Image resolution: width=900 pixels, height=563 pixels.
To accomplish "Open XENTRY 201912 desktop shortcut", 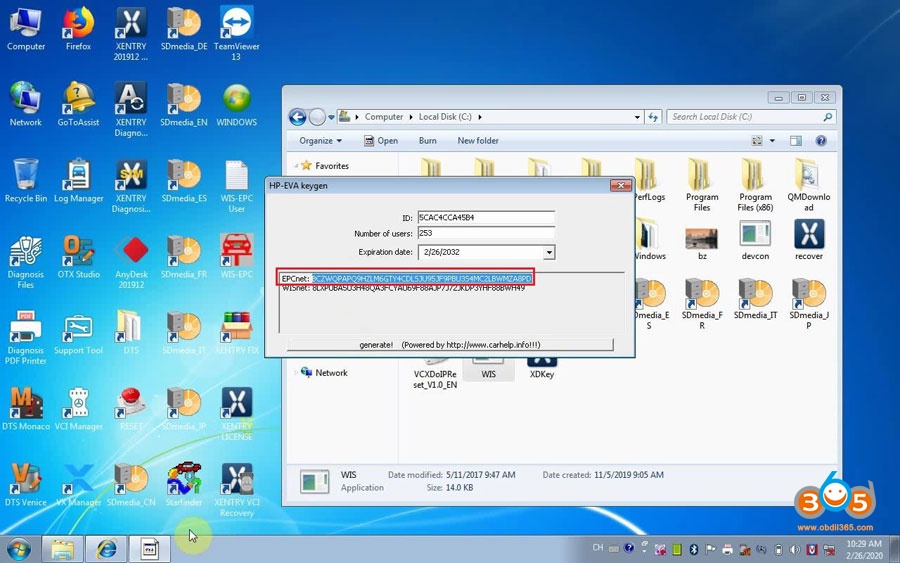I will (x=131, y=34).
